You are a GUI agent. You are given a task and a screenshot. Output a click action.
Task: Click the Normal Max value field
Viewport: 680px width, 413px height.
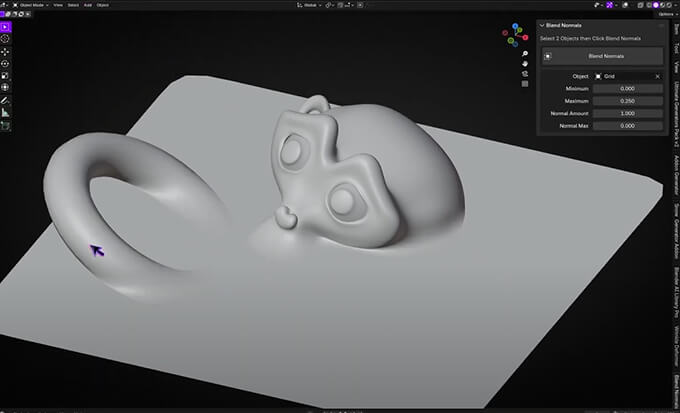coord(628,125)
